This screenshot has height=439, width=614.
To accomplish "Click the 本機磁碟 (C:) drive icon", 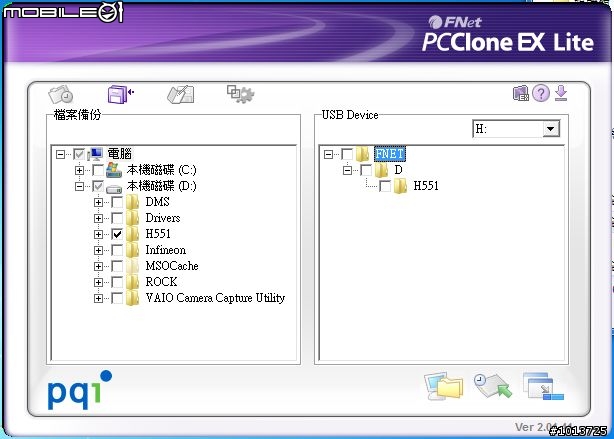I will coord(114,170).
